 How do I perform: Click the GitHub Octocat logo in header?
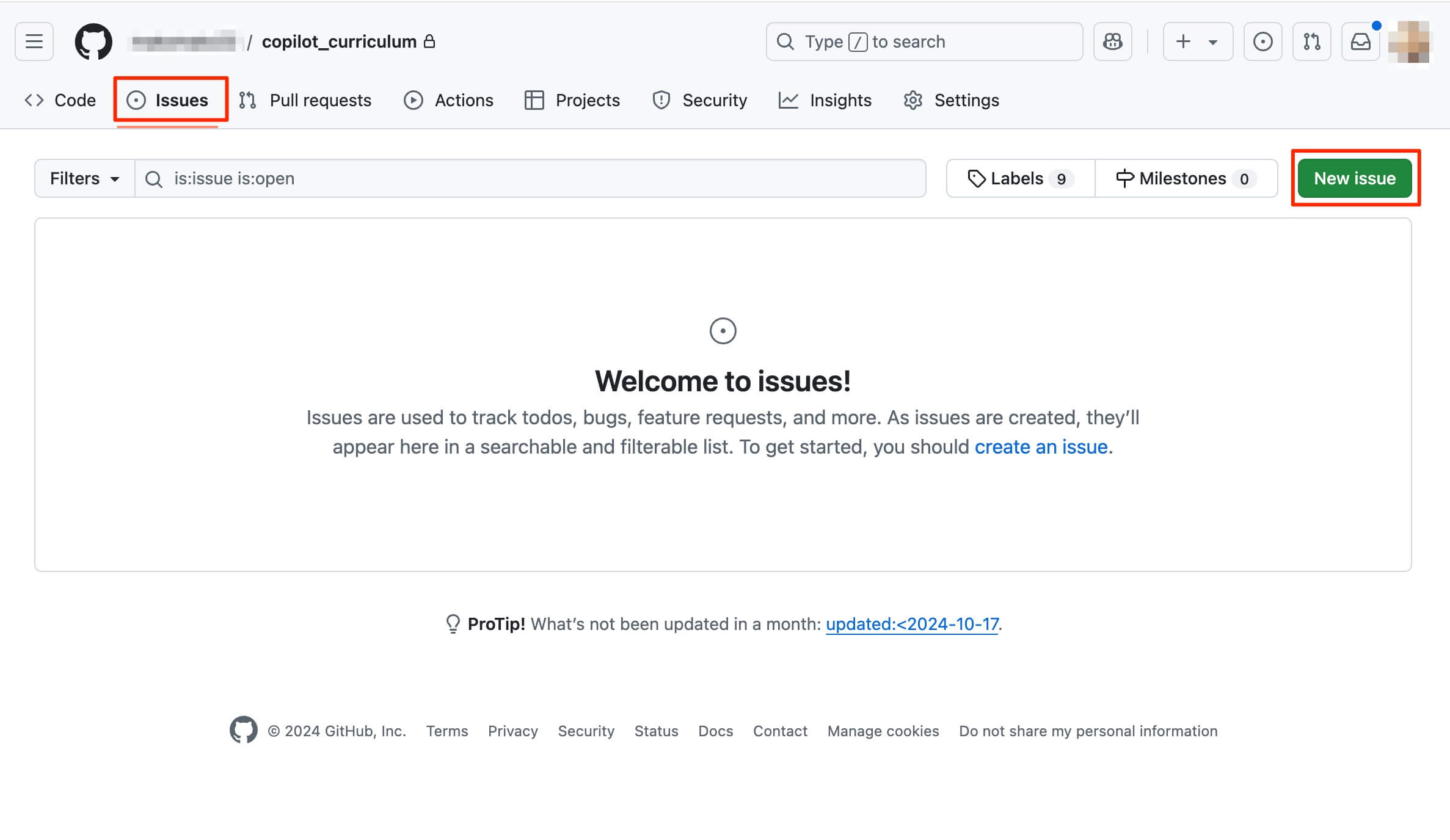coord(93,42)
